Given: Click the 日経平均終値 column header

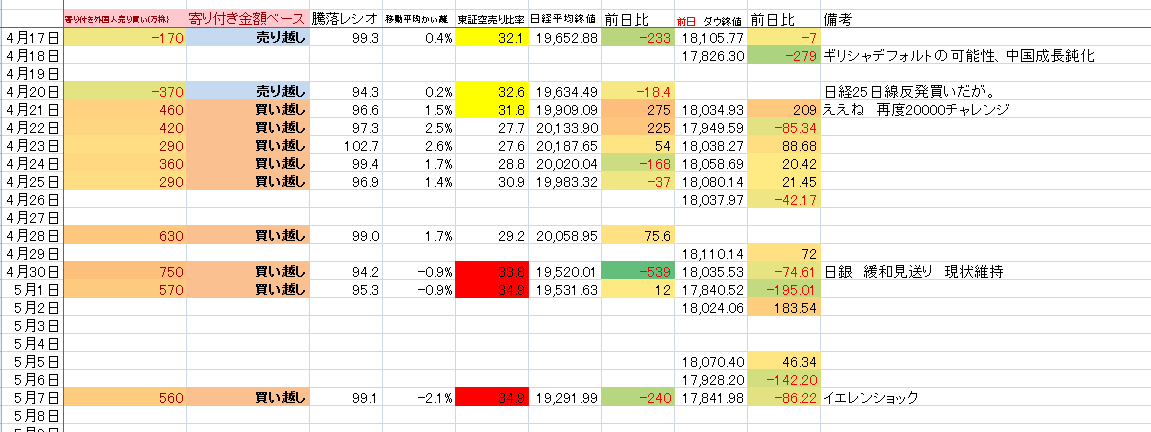Looking at the screenshot, I should point(563,19).
